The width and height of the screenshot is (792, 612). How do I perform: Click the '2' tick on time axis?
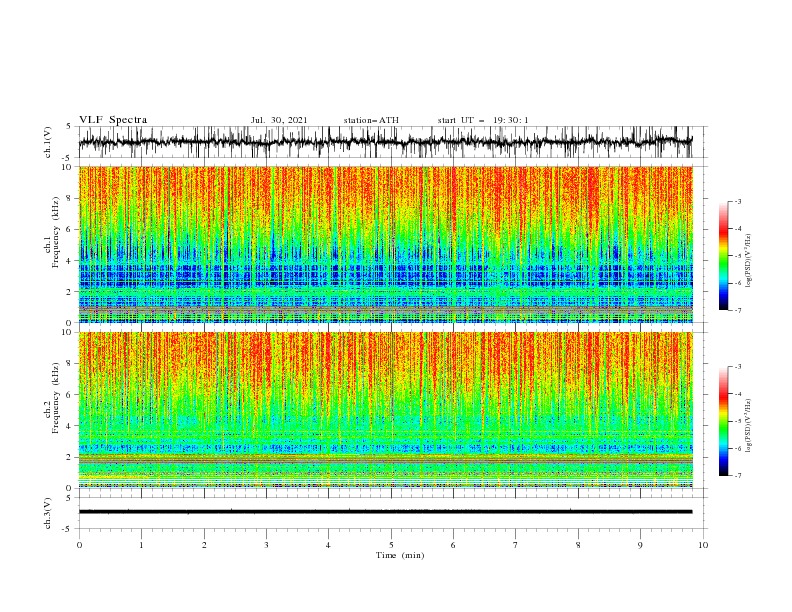pos(204,545)
